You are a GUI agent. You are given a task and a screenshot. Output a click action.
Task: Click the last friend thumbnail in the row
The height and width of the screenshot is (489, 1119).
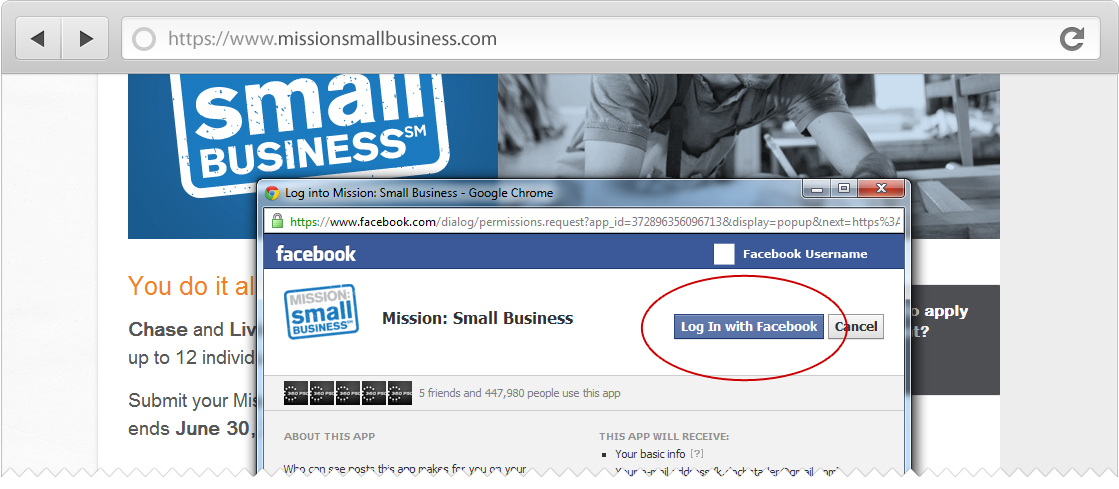[400, 393]
